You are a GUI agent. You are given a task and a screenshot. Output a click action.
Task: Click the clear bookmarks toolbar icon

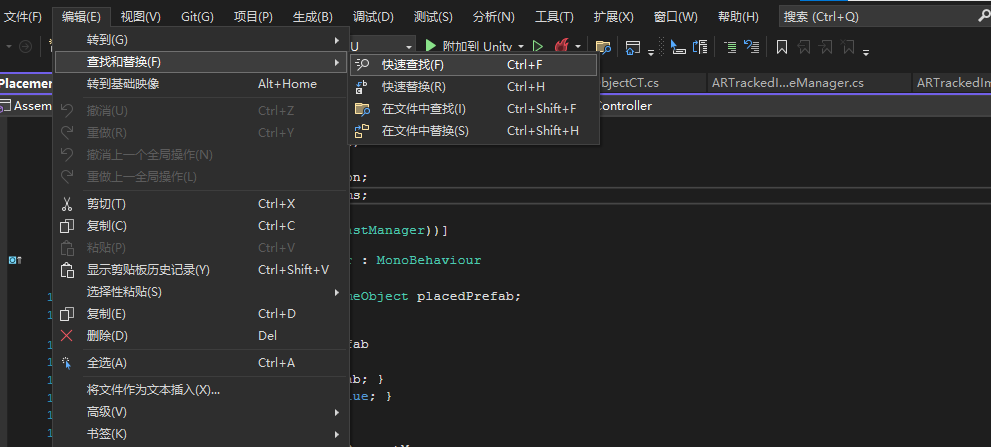[848, 47]
